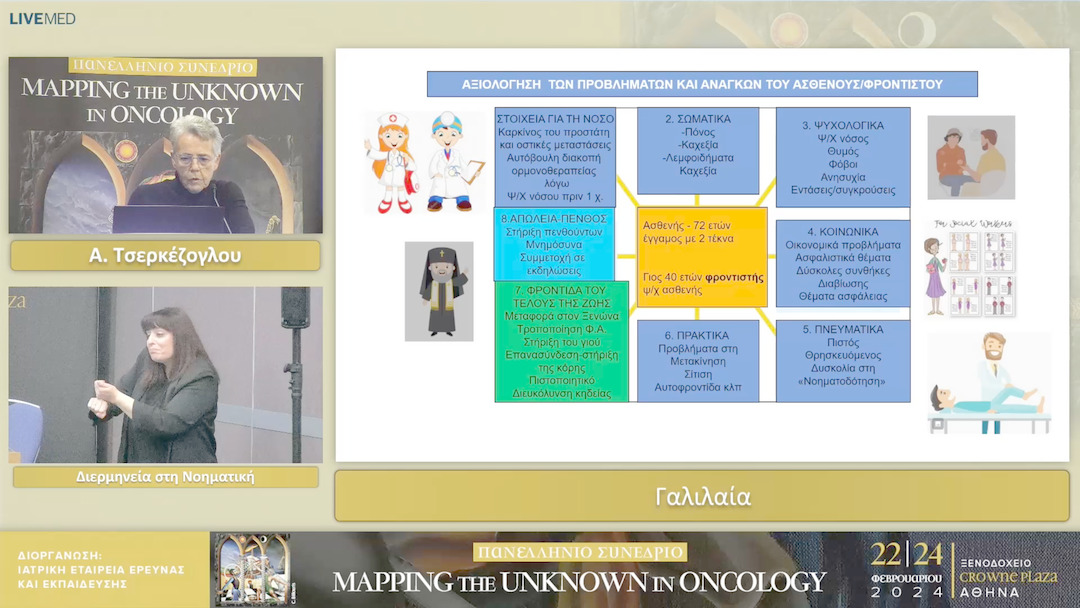This screenshot has width=1080, height=608.
Task: Click the two people talking illustration
Action: (970, 157)
